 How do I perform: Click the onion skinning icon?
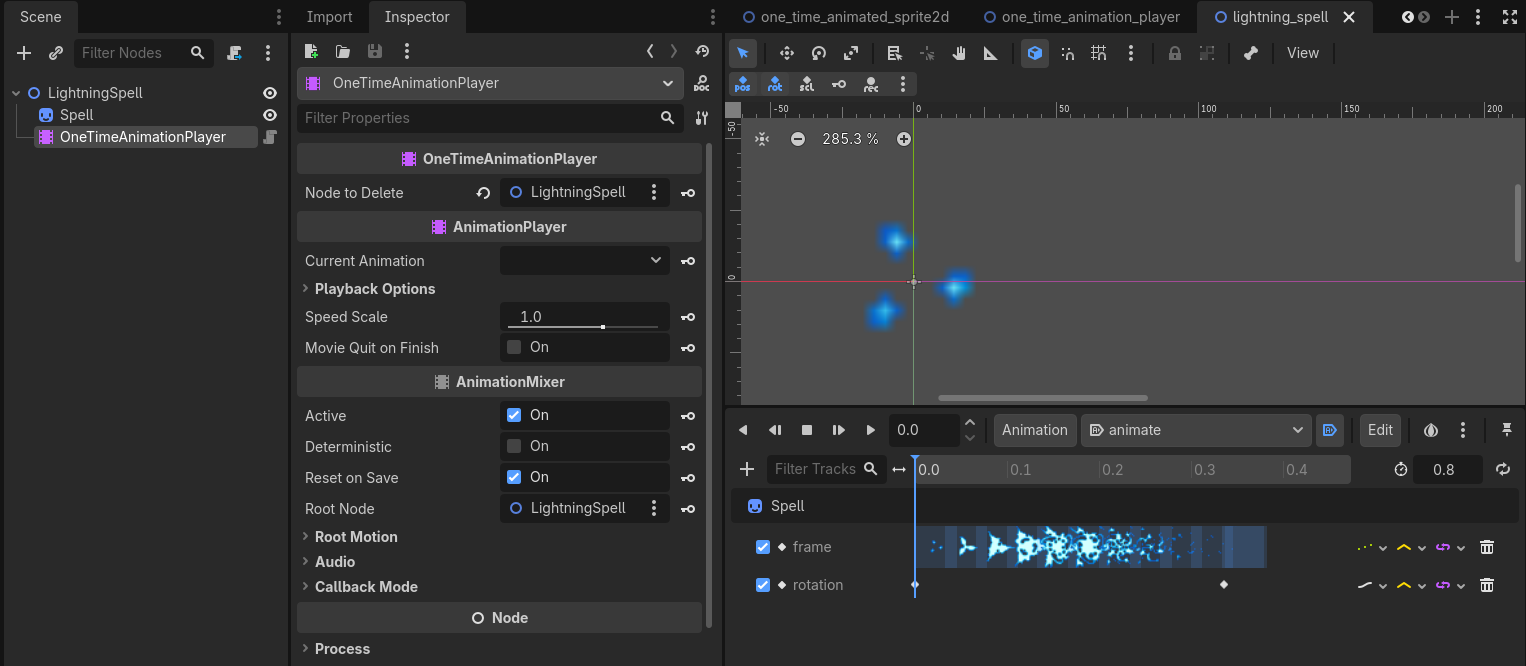[x=1431, y=430]
